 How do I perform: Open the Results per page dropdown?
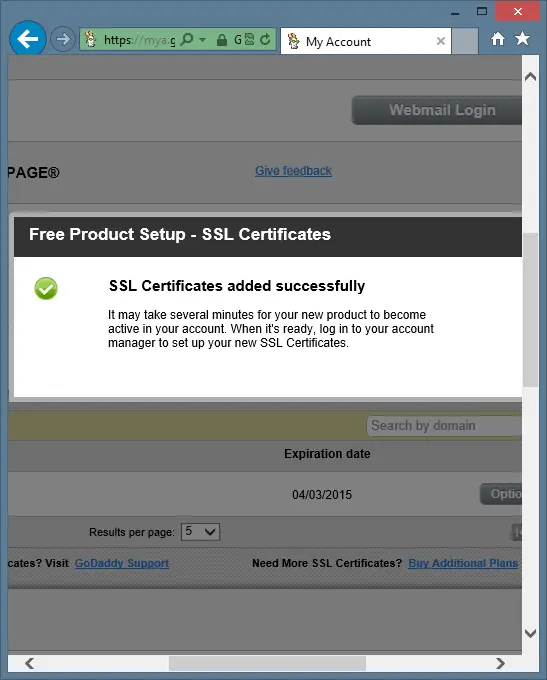tap(200, 532)
